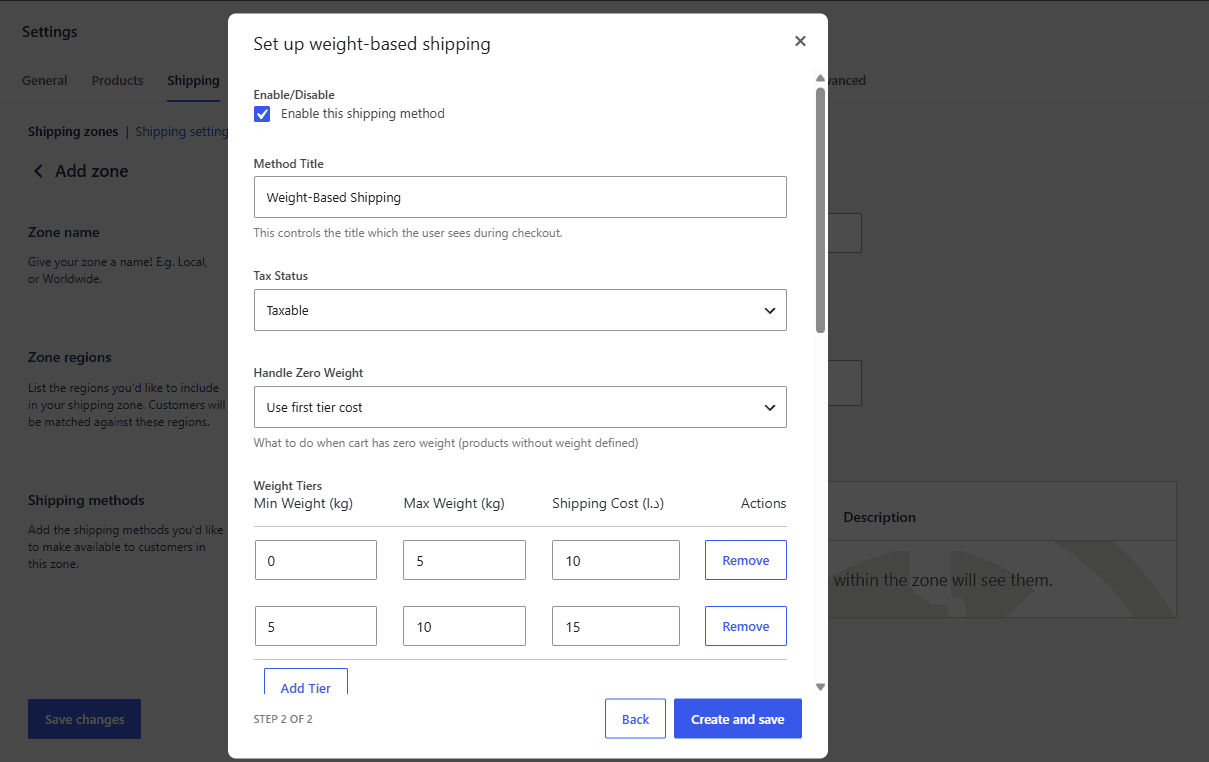Select the Shipping settings tab
1209x762 pixels.
[x=193, y=80]
